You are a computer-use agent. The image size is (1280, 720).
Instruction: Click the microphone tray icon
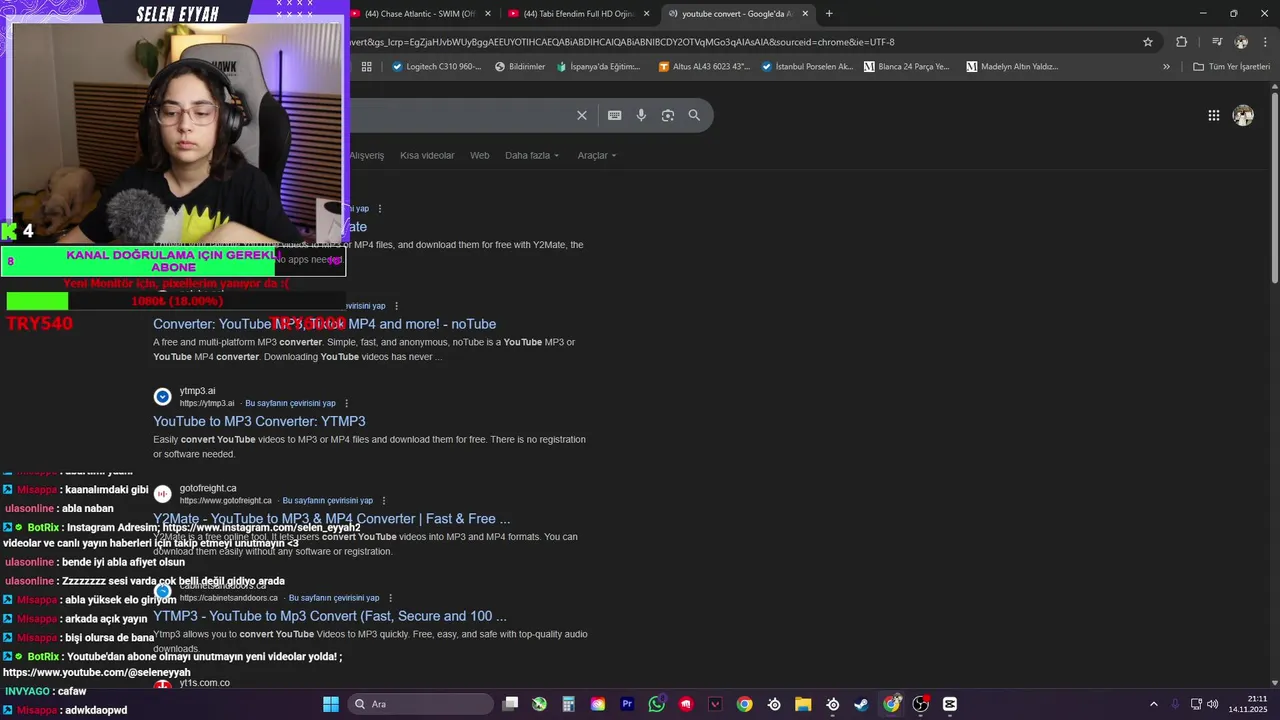point(1175,704)
